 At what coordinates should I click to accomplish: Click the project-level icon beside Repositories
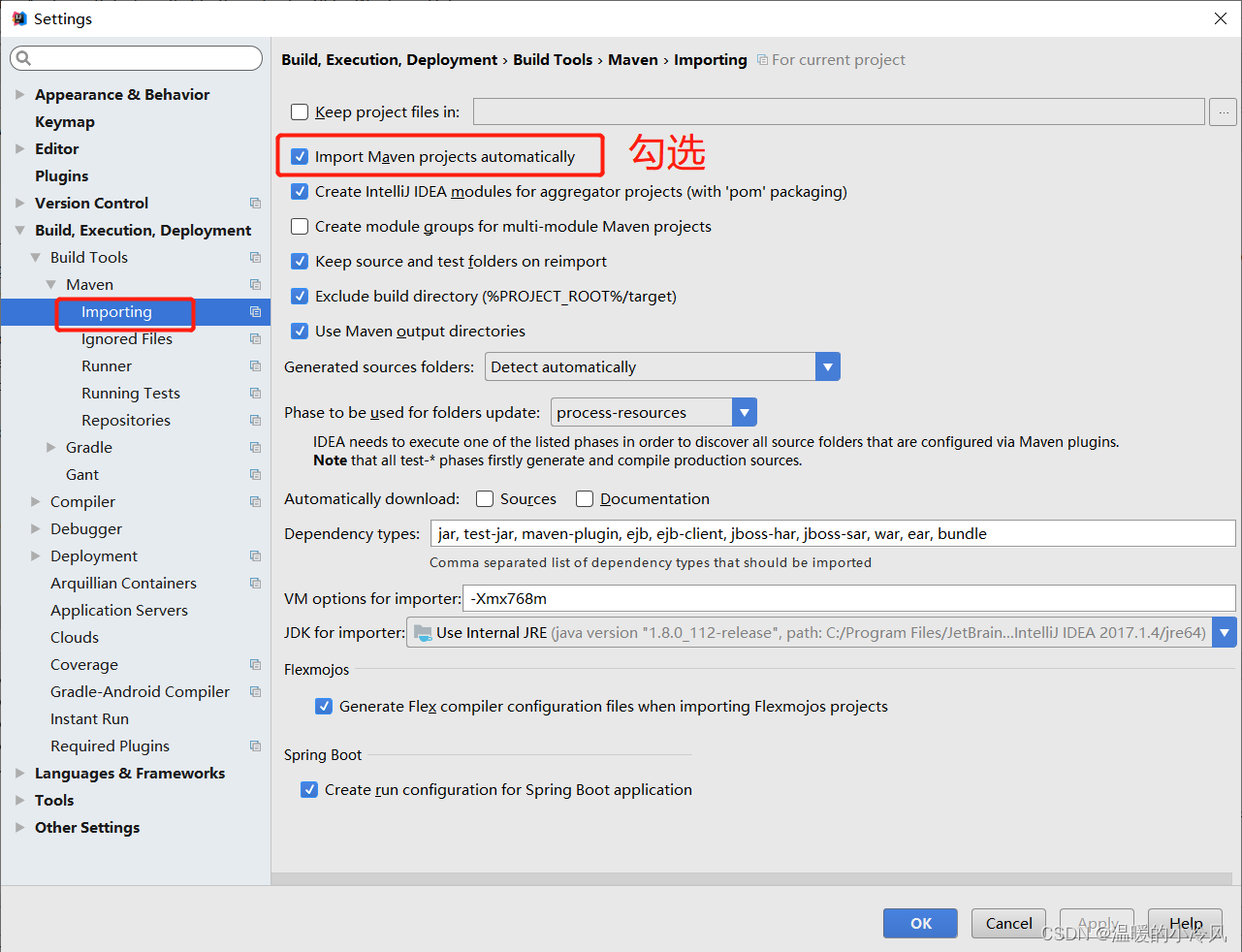(255, 420)
